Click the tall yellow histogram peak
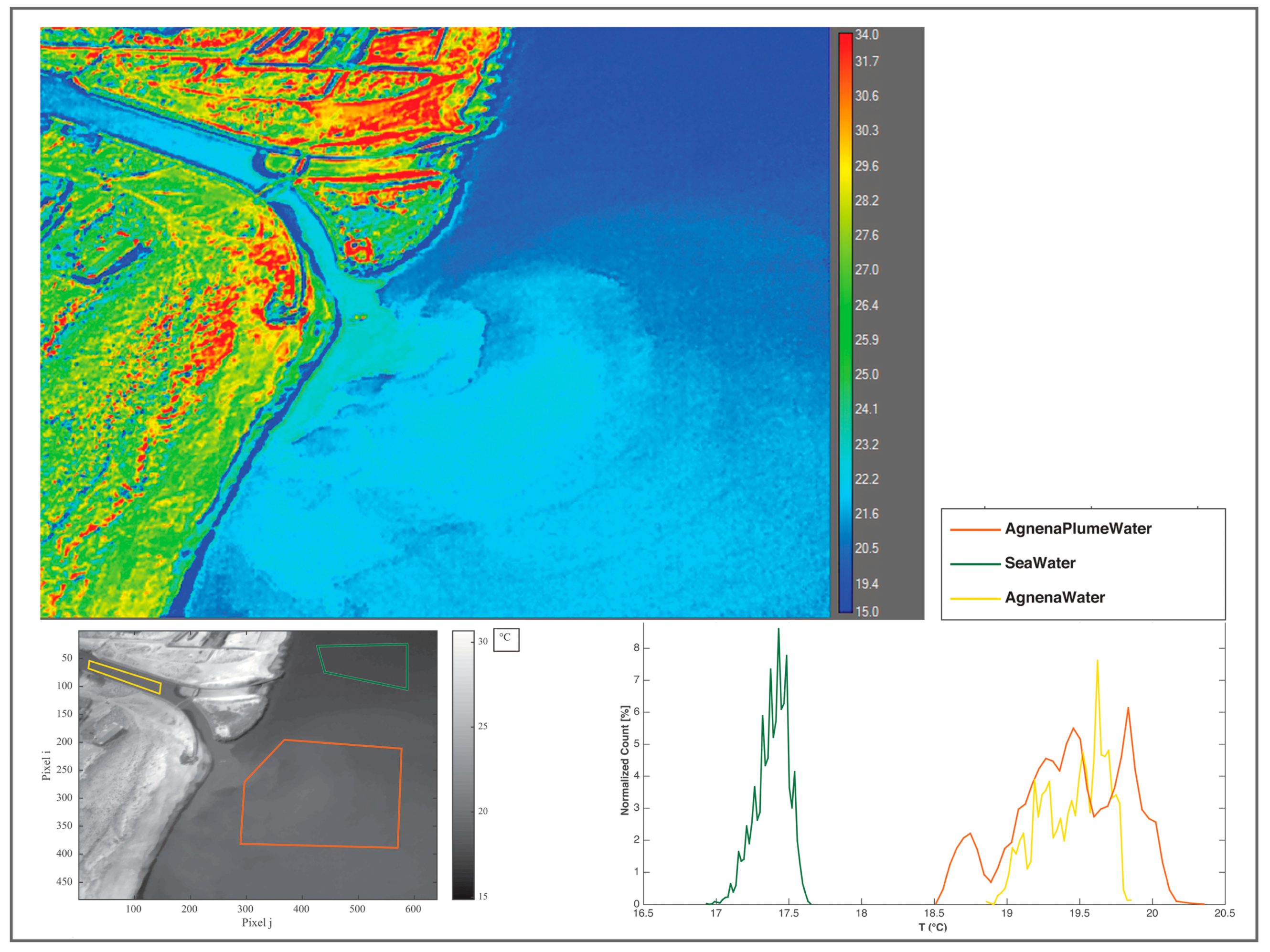This screenshot has height=952, width=1270. pyautogui.click(x=1097, y=662)
